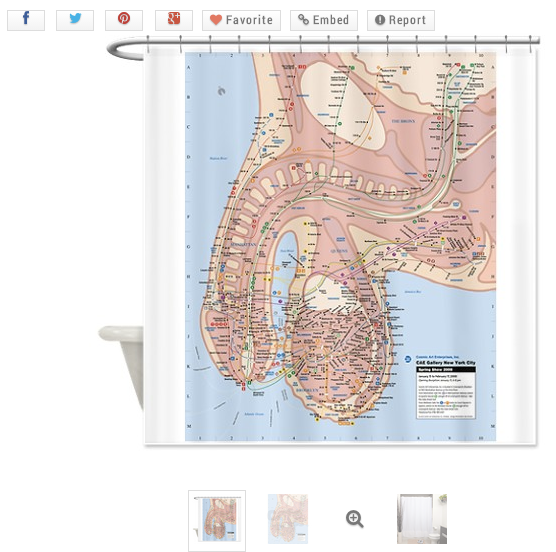
Task: Click the C&E Gallery legend box on curtain
Action: (445, 388)
